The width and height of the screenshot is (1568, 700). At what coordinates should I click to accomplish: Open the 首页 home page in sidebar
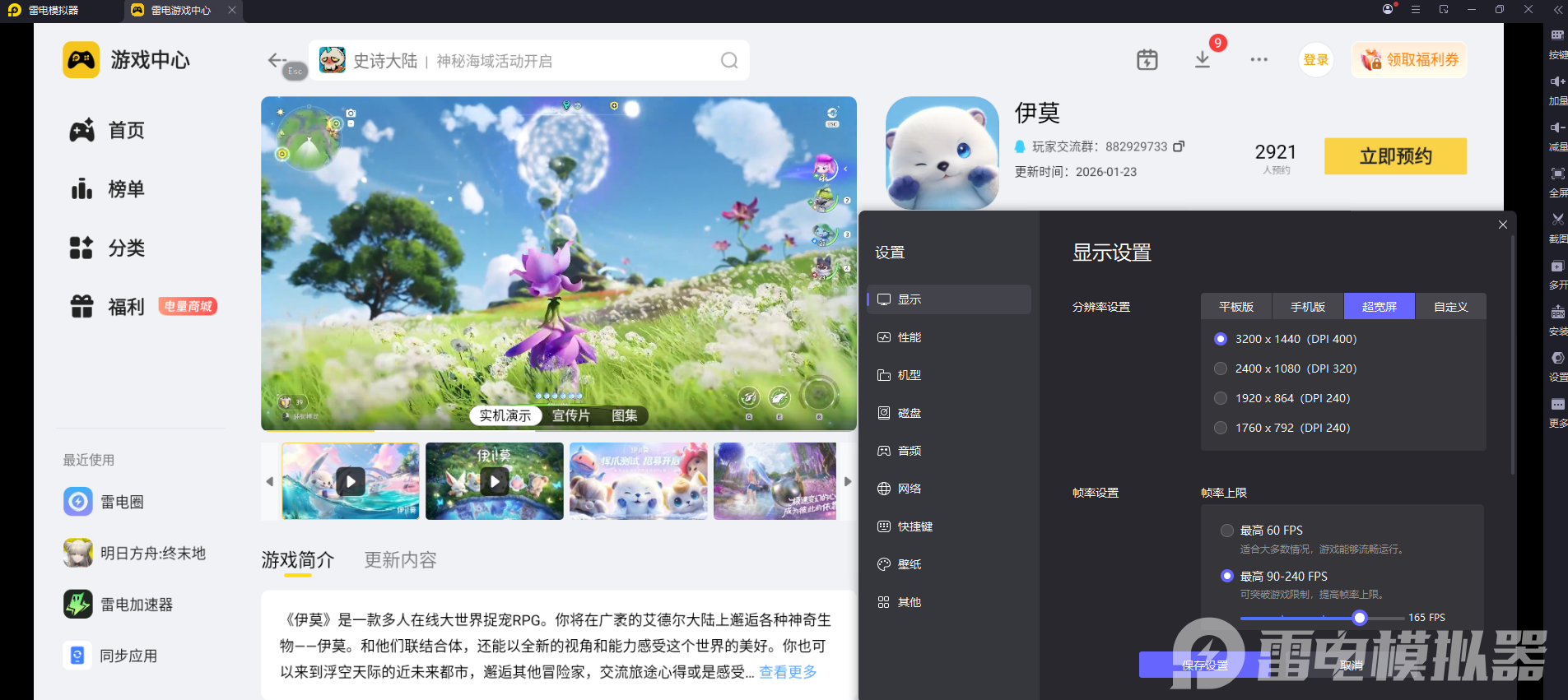point(107,130)
